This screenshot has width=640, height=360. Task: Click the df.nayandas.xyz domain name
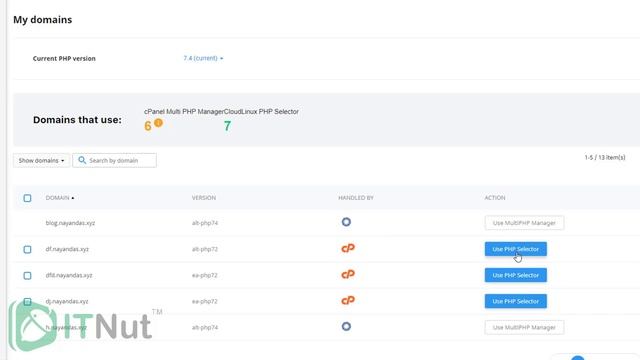67,249
